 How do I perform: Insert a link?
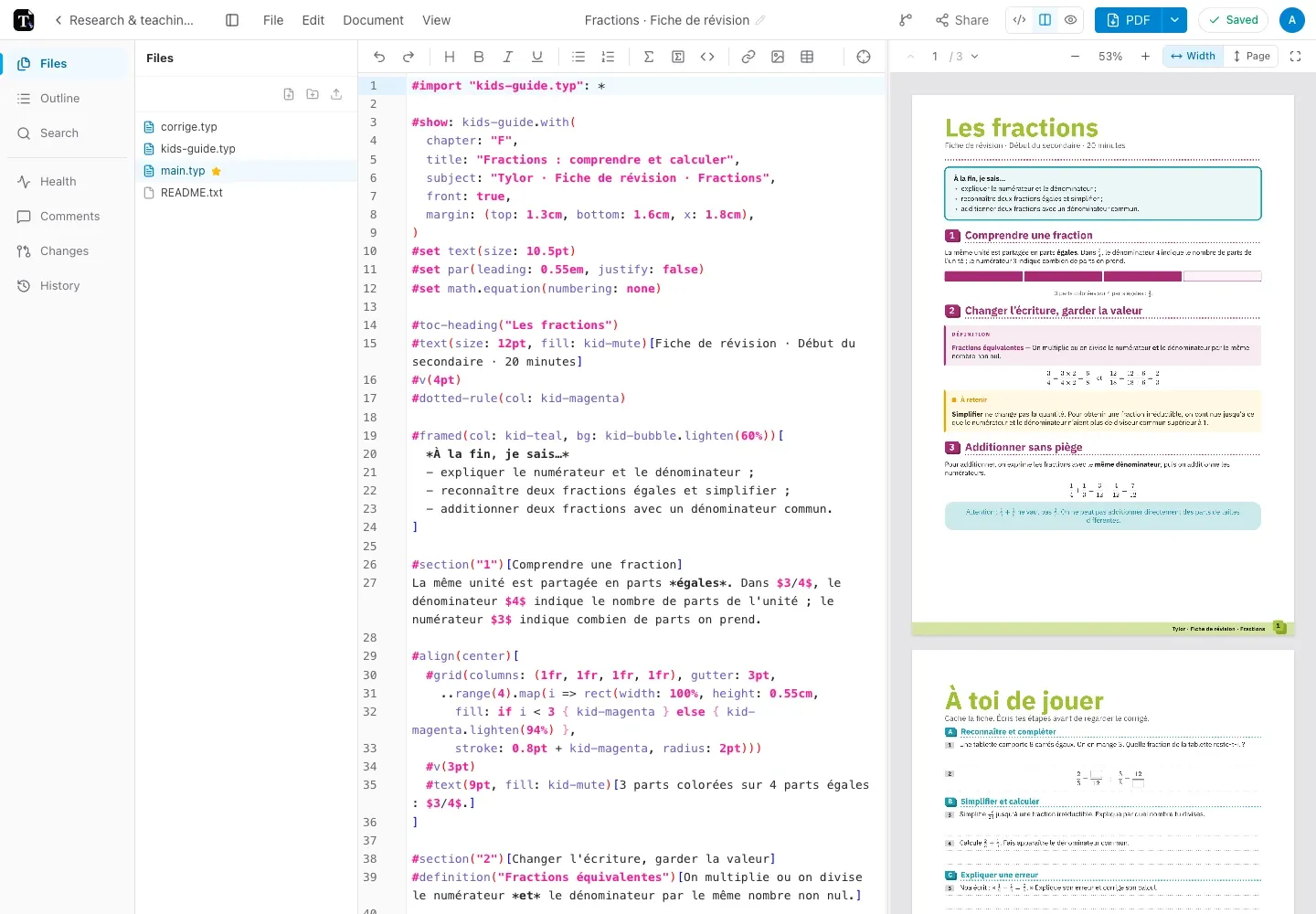[748, 57]
